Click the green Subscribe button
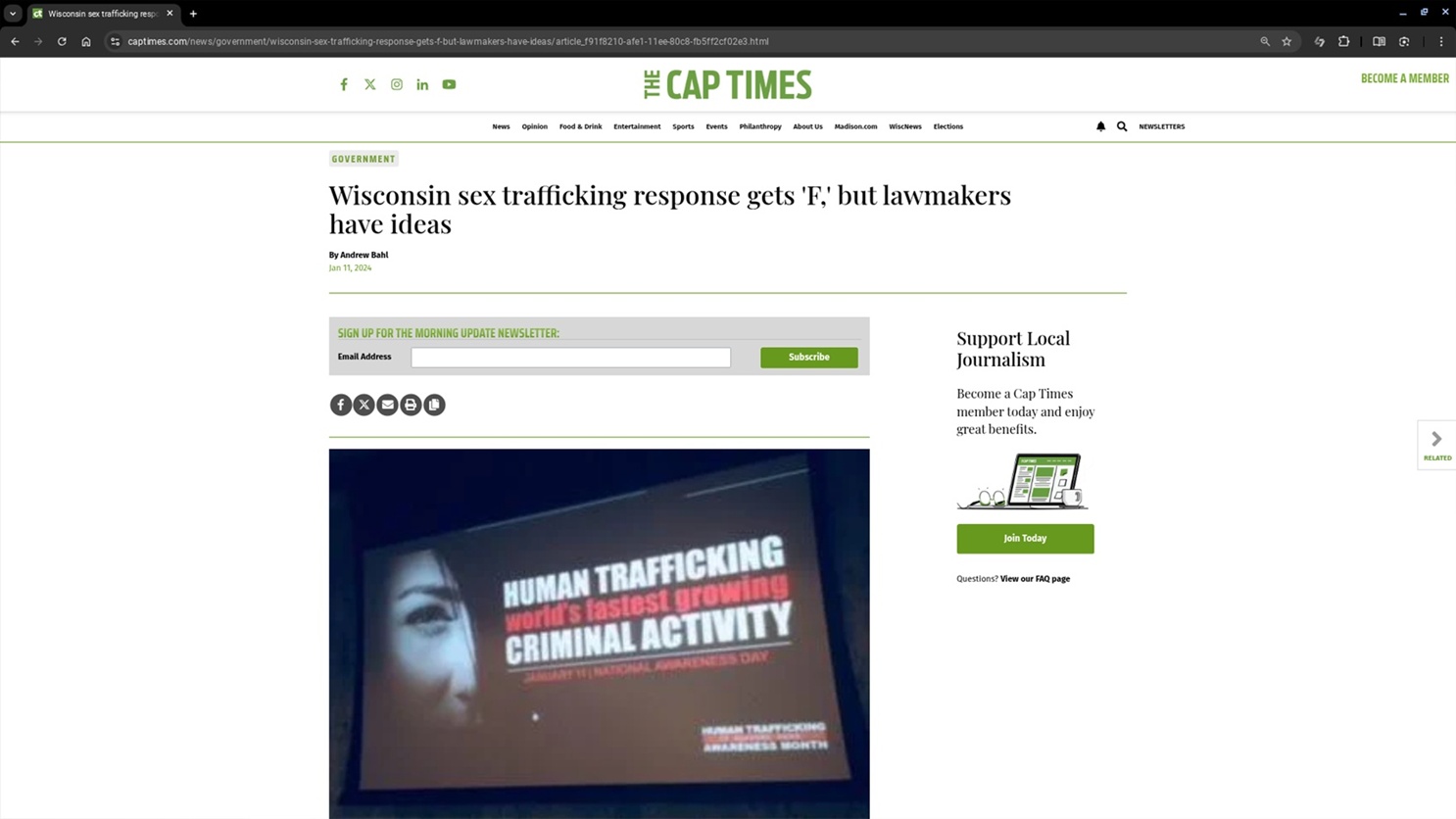 tap(808, 358)
